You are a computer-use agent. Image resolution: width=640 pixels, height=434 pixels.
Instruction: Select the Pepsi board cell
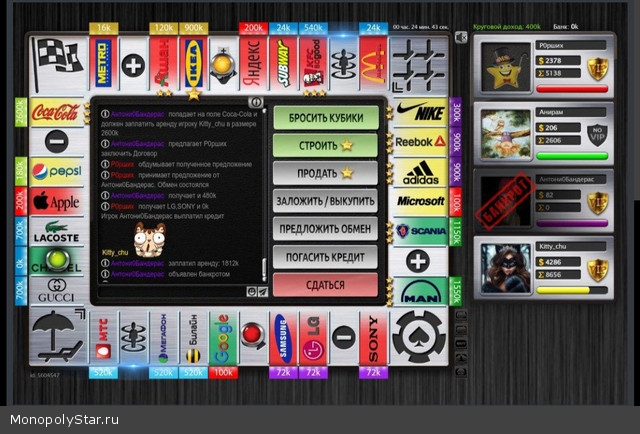56,171
